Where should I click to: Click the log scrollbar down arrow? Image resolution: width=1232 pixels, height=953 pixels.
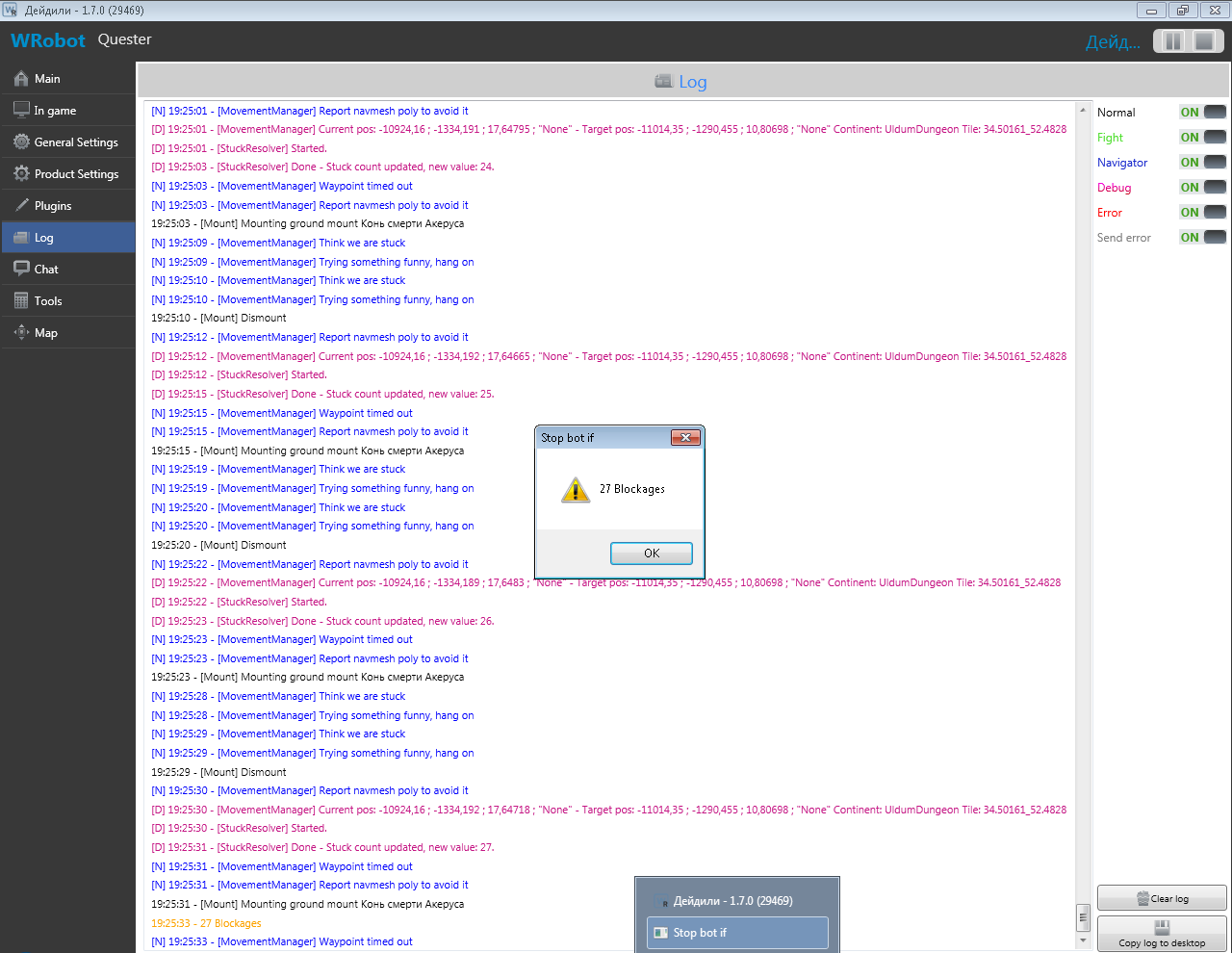[x=1083, y=940]
